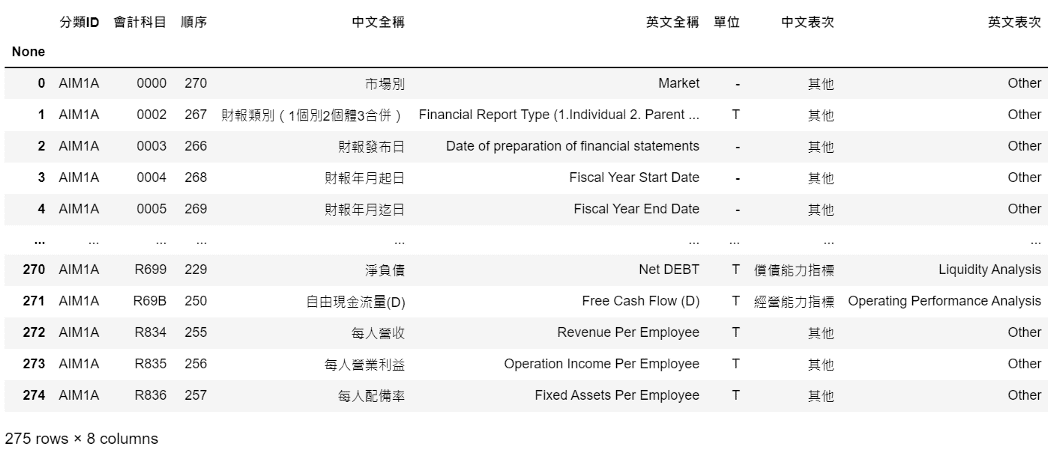
Task: Click the "Free Cash Flow (D)" cell
Action: coord(641,301)
